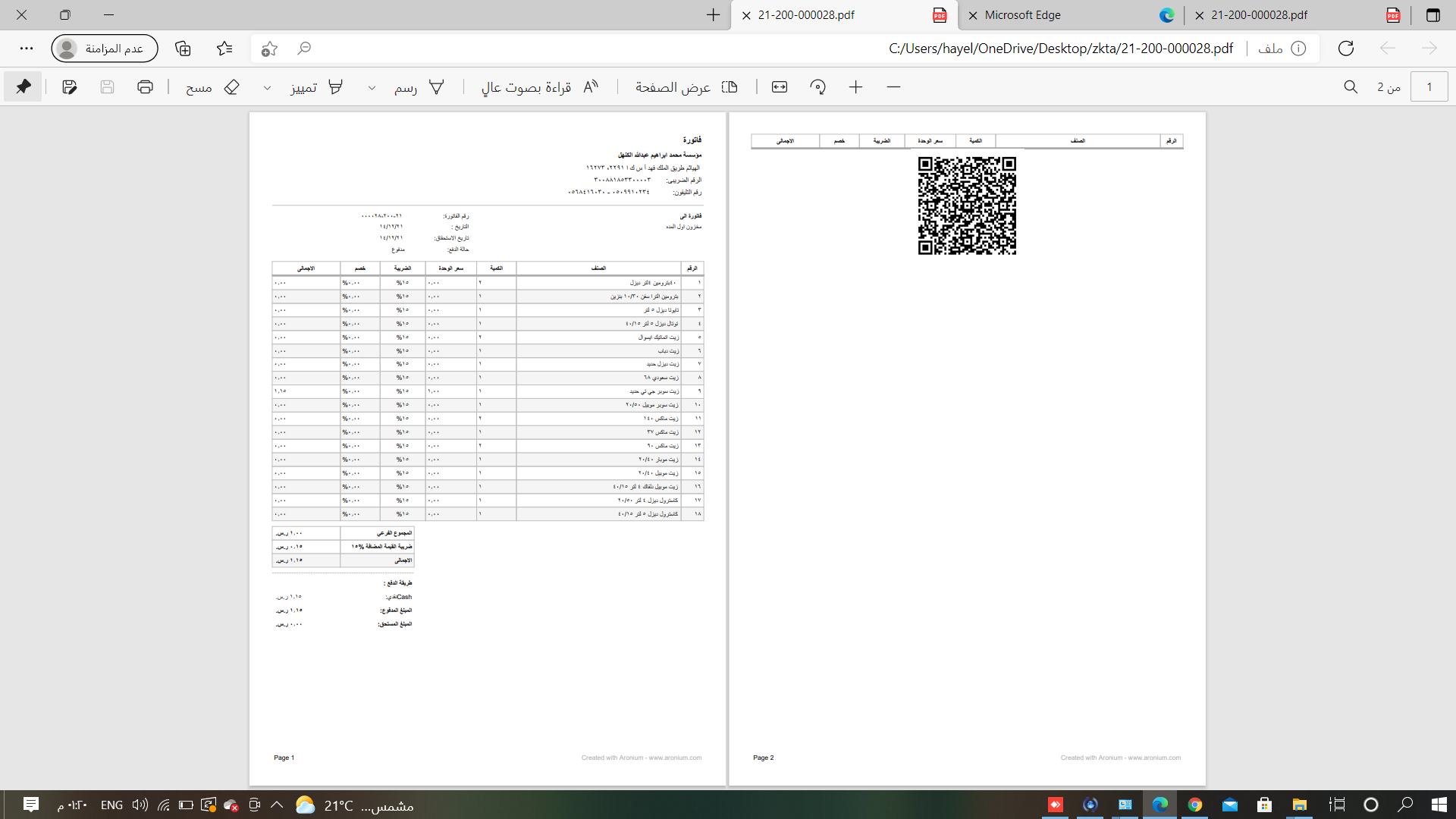This screenshot has height=819, width=1456.
Task: Click the sync off profile button
Action: (x=105, y=49)
